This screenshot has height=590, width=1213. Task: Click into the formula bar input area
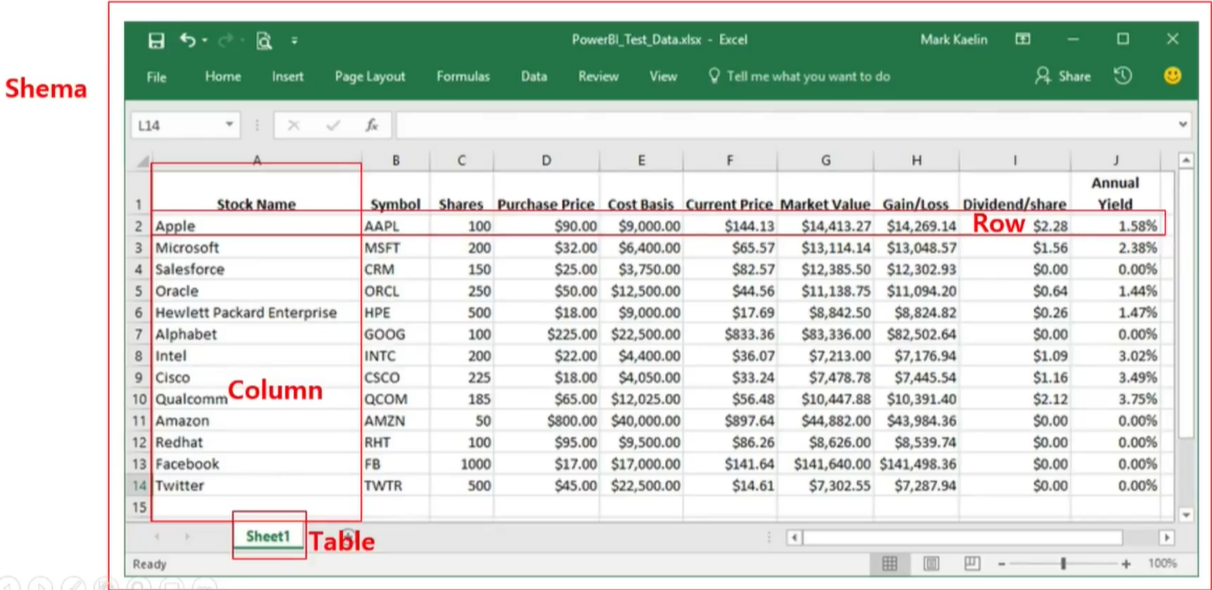(785, 126)
